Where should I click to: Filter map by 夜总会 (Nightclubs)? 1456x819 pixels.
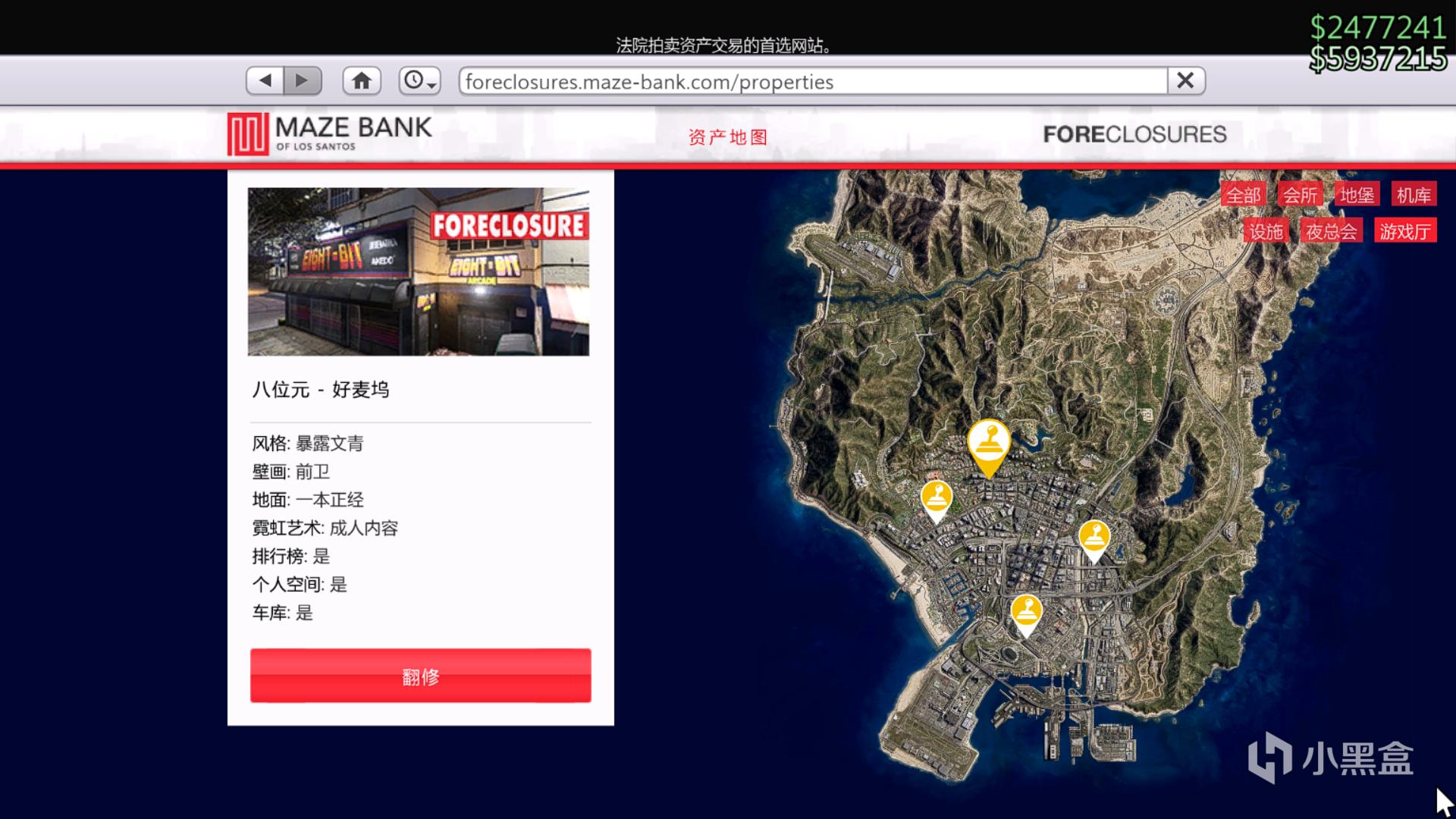1331,231
